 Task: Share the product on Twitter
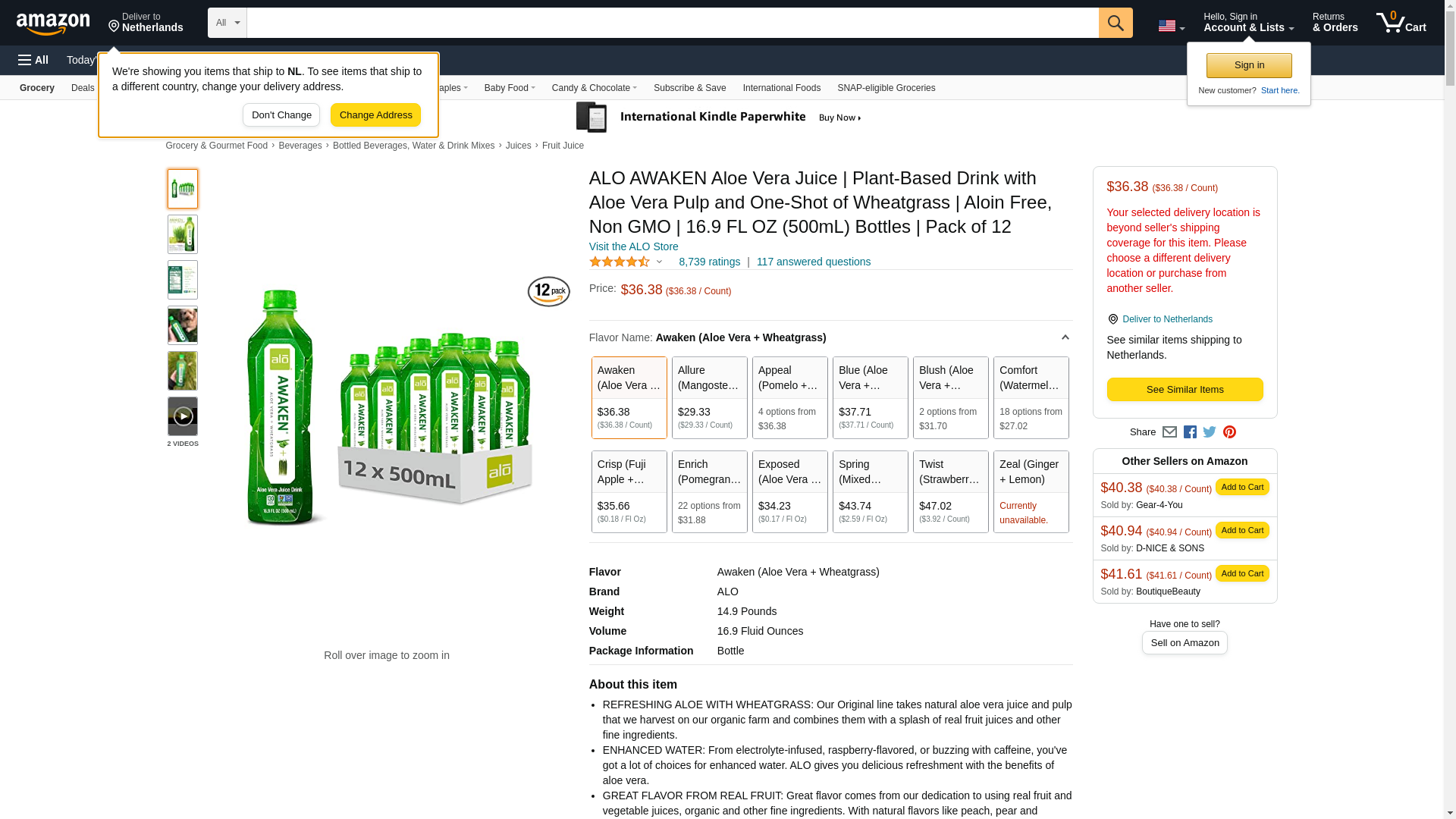(x=1210, y=432)
